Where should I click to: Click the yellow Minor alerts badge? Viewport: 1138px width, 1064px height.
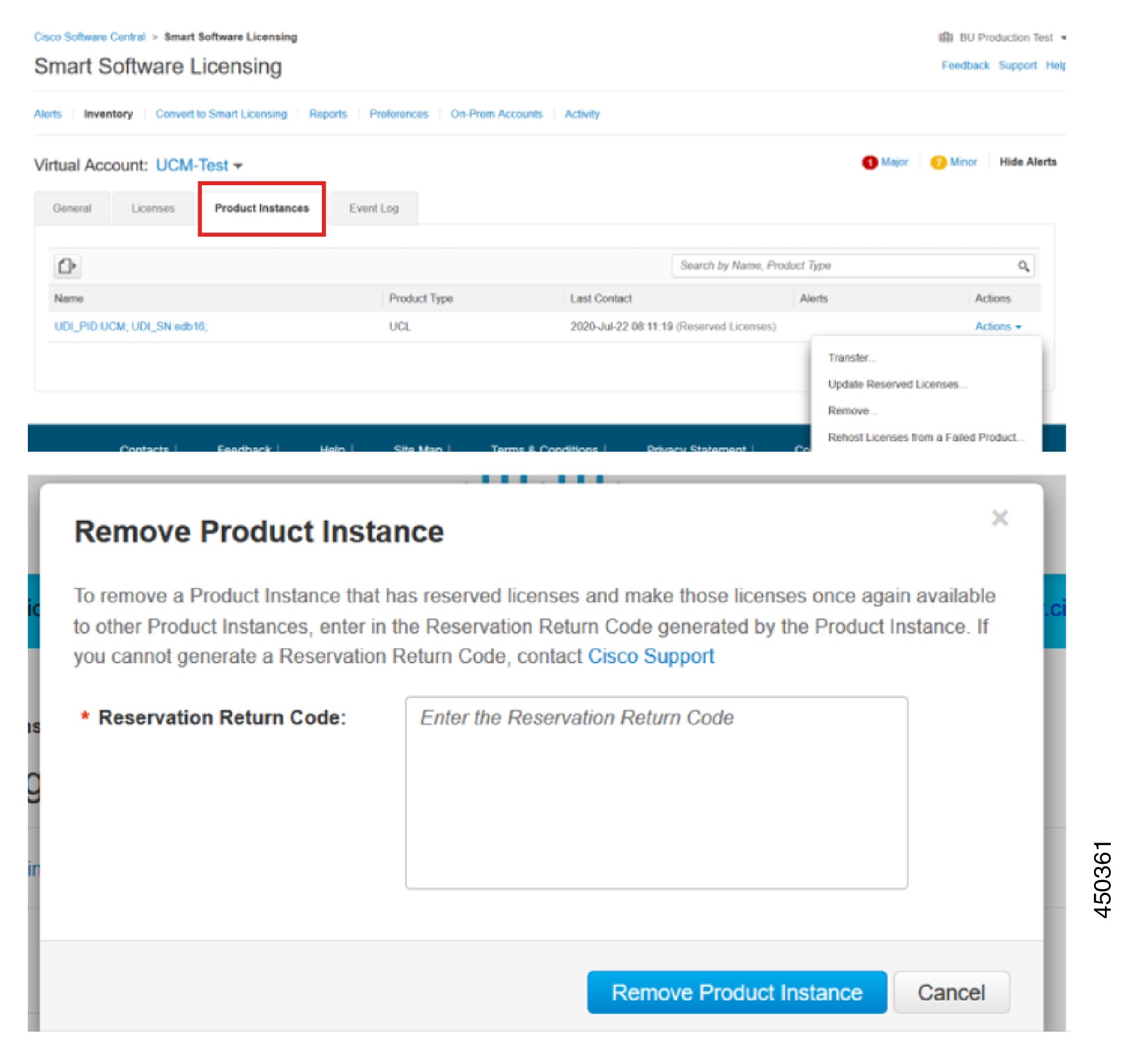(x=937, y=162)
